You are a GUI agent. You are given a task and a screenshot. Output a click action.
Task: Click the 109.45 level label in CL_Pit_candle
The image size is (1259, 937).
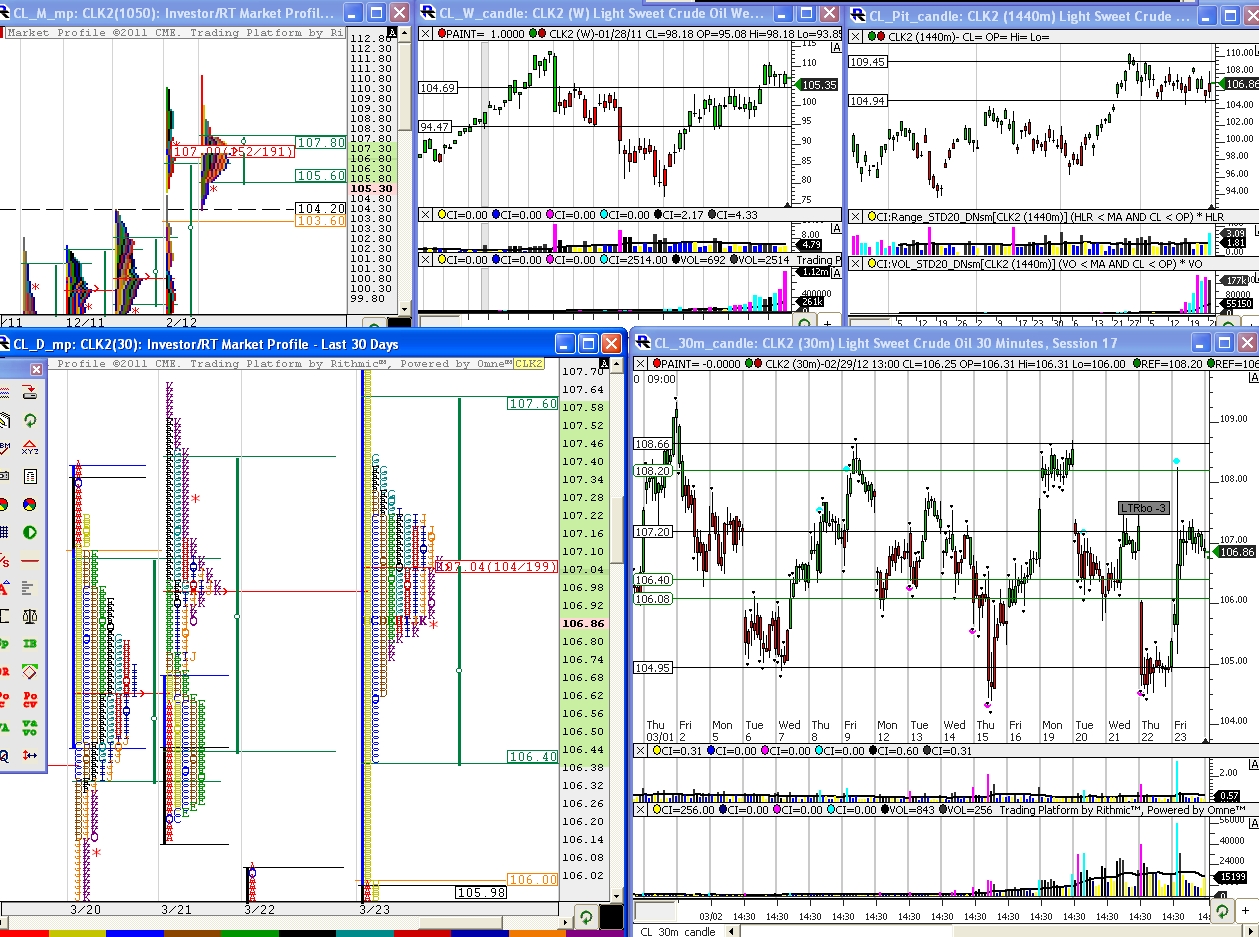(868, 61)
